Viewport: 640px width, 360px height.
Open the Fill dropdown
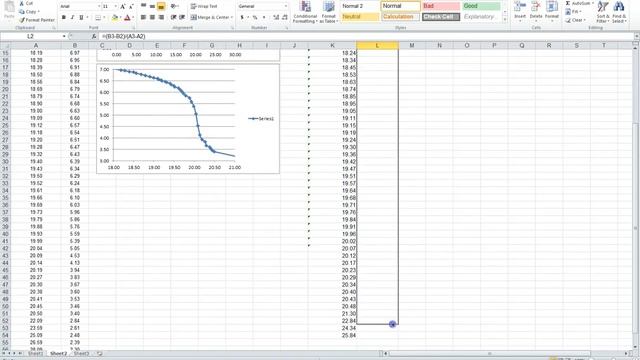[x=573, y=11]
